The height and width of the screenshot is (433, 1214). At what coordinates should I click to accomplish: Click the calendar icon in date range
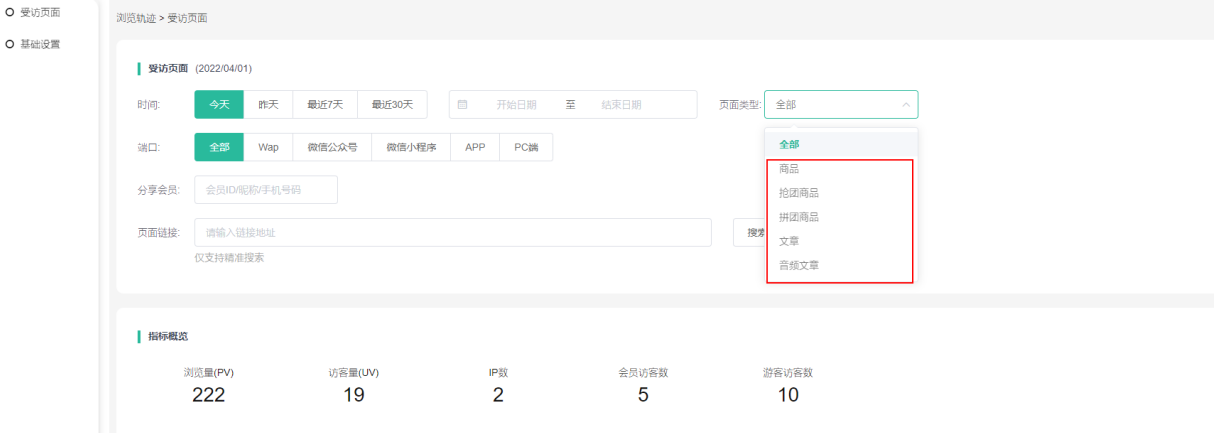(463, 104)
